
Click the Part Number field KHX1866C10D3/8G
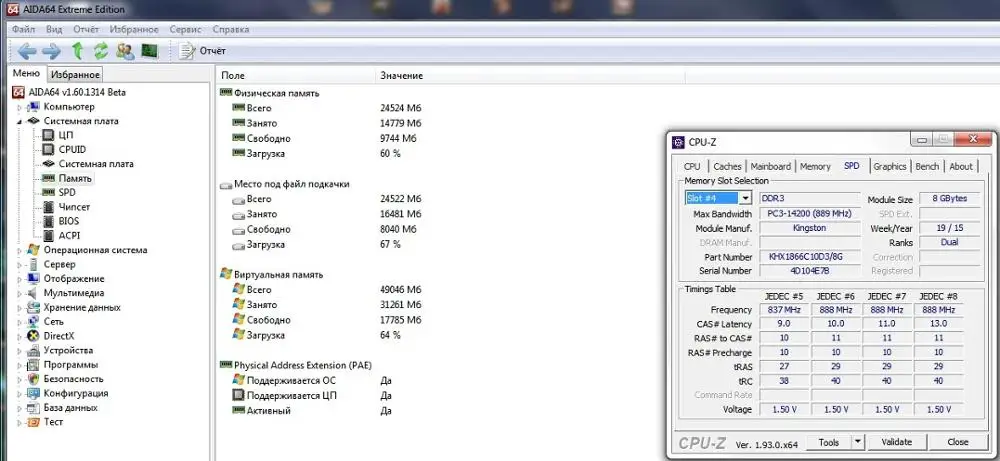[x=809, y=257]
